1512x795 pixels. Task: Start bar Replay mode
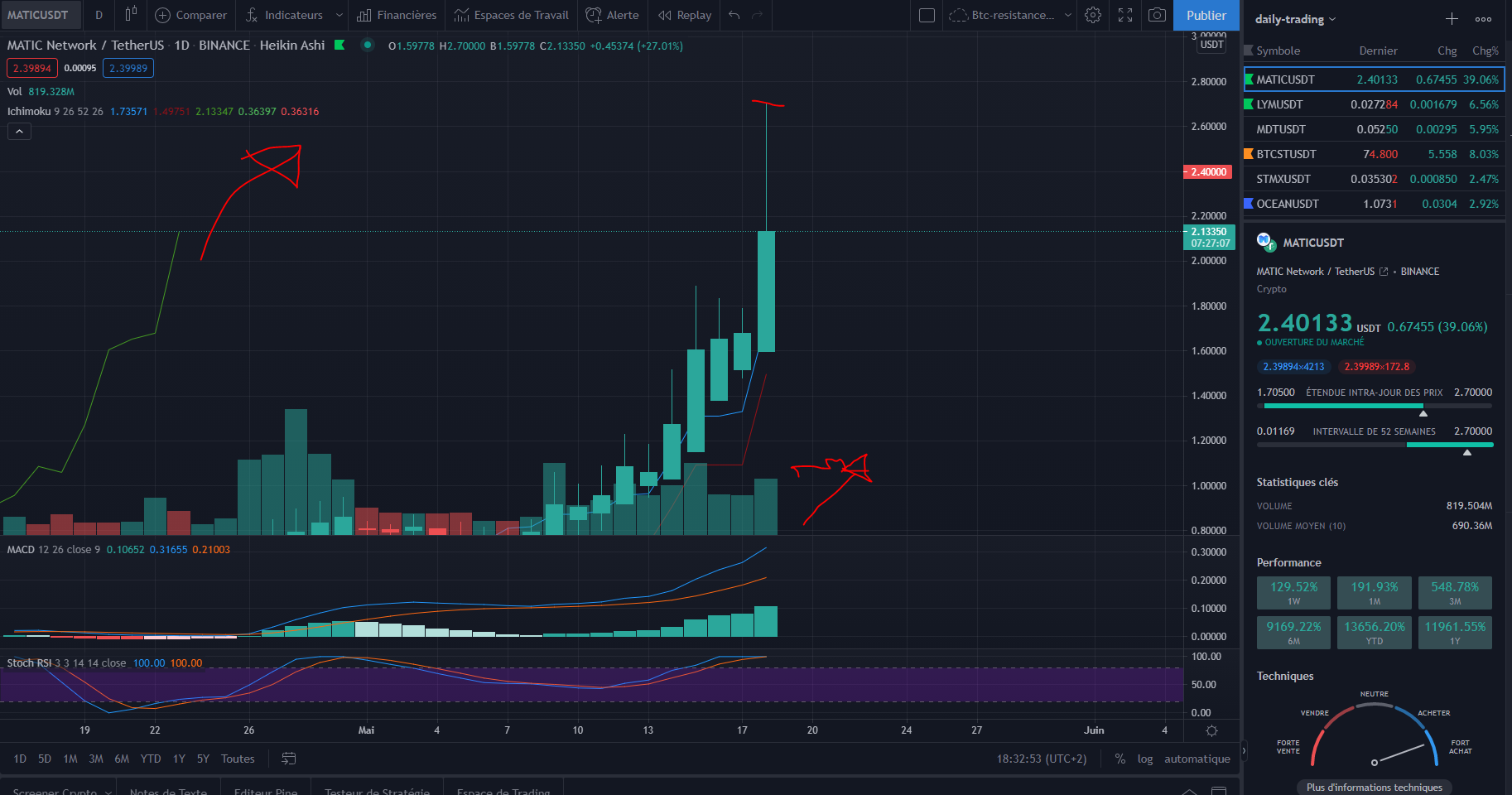[x=685, y=15]
